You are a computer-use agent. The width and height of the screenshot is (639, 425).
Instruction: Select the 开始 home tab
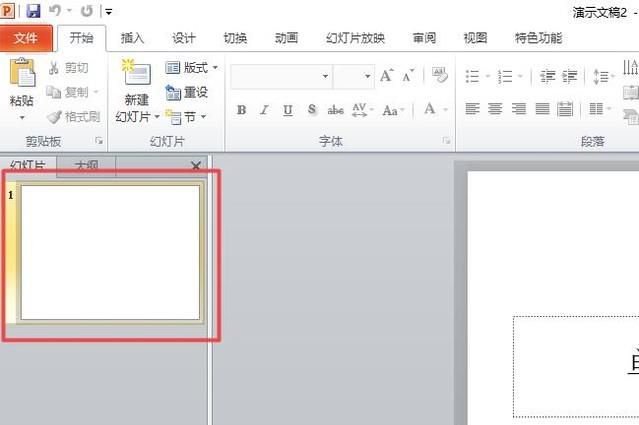point(82,38)
